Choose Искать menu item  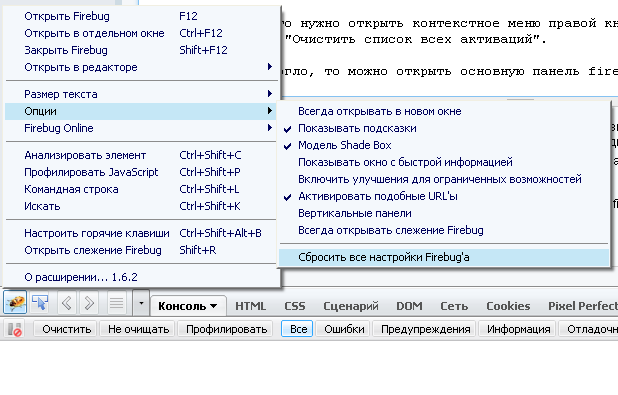point(141,206)
